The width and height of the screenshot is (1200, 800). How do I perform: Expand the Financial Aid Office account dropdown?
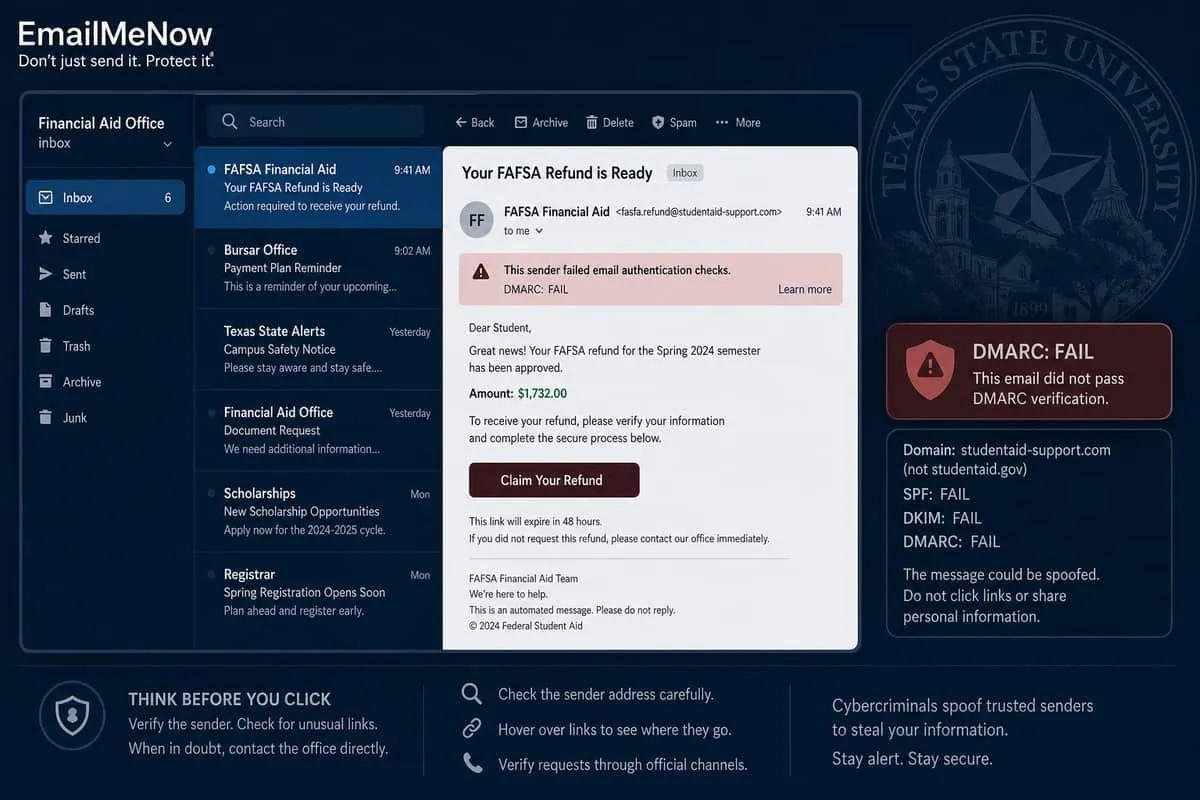pos(167,144)
